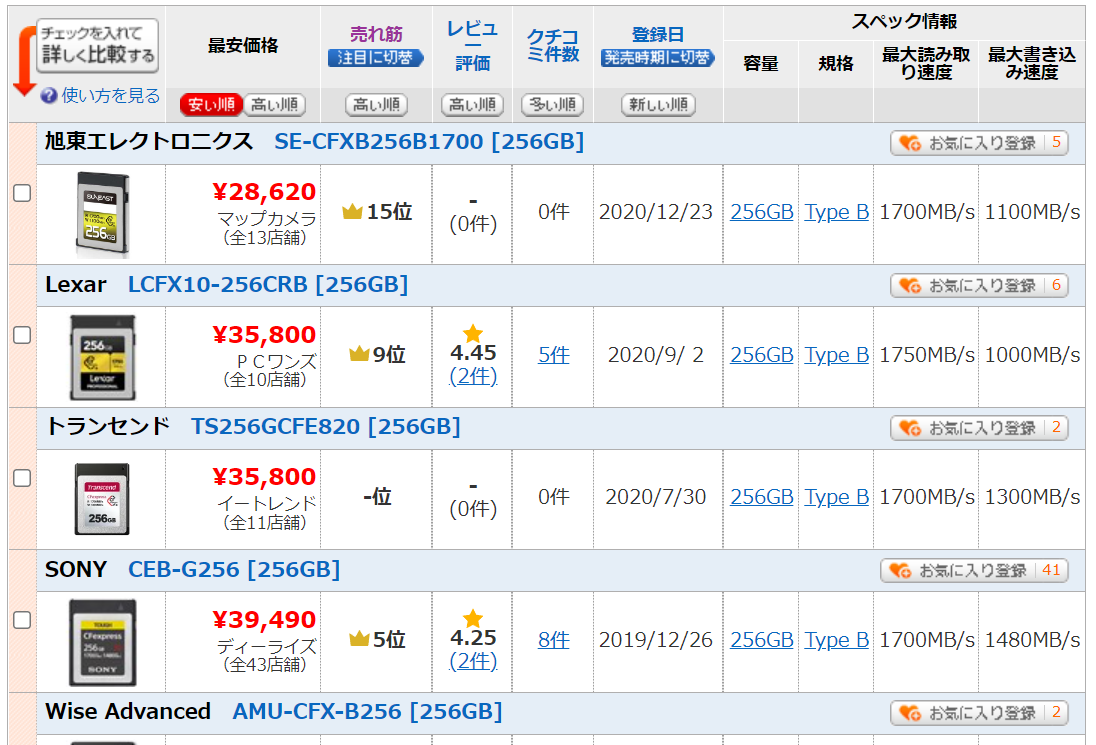Click the star above 4.45 rating

(x=473, y=333)
